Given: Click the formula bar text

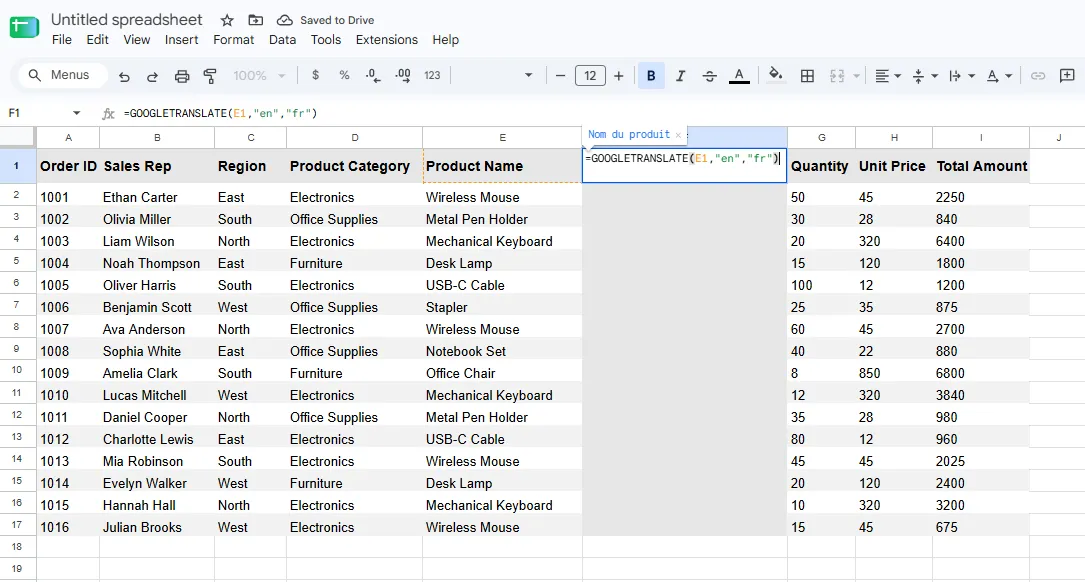Looking at the screenshot, I should tap(220, 113).
